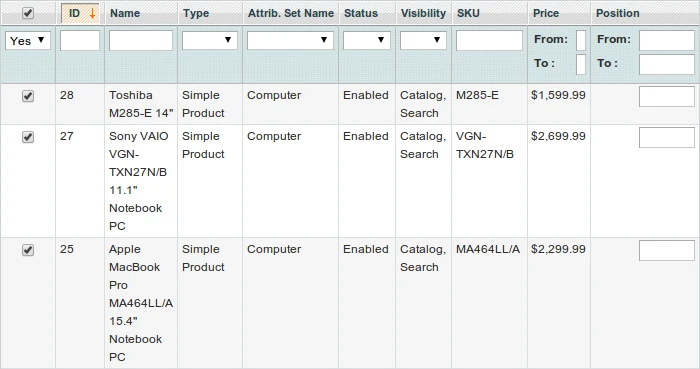Open the Type filter dropdown

tap(209, 40)
